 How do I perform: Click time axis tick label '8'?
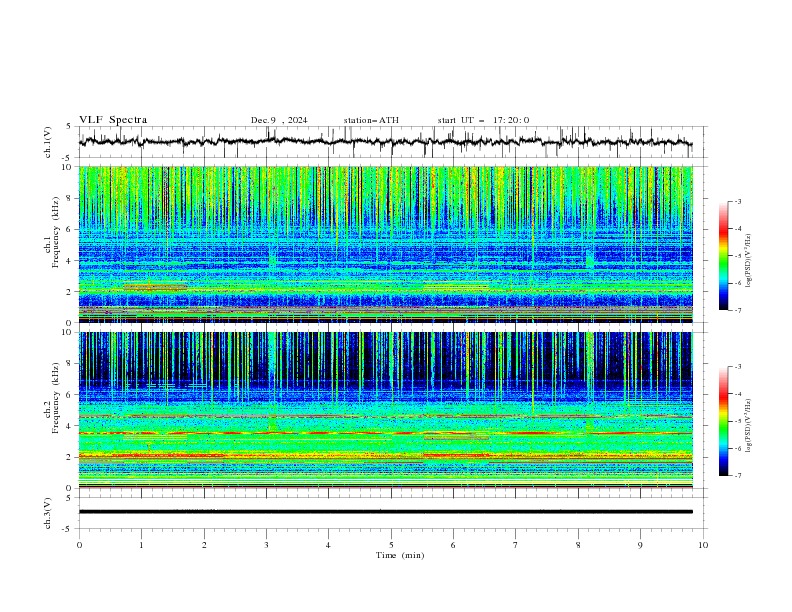(x=578, y=545)
